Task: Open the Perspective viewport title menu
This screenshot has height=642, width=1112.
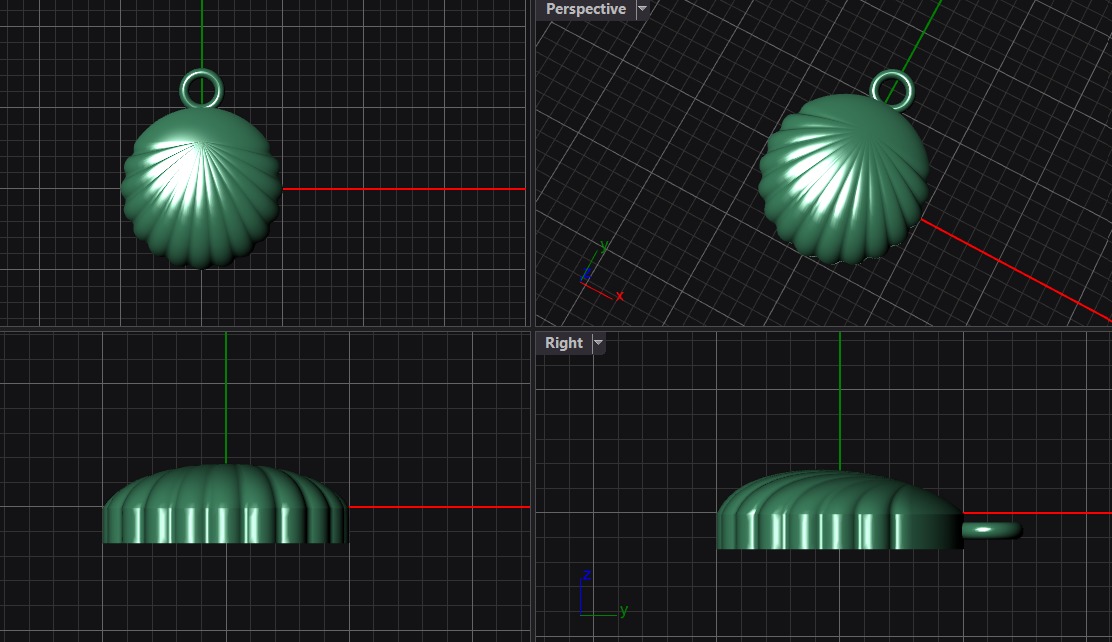Action: 585,9
